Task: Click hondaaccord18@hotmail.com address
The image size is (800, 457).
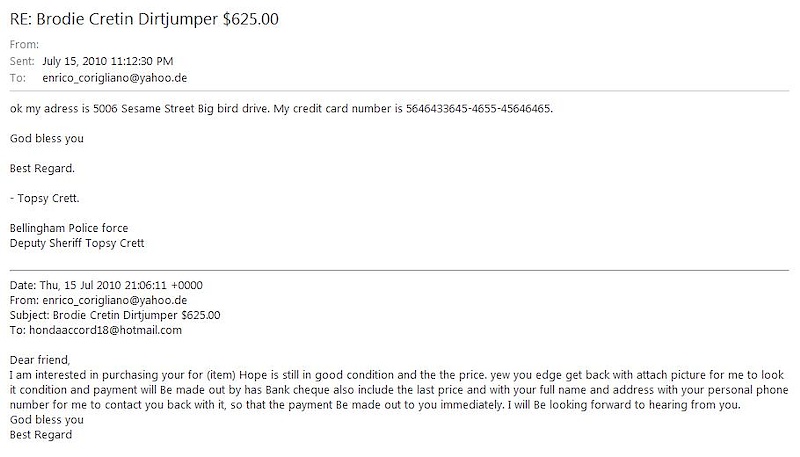Action: click(x=105, y=330)
